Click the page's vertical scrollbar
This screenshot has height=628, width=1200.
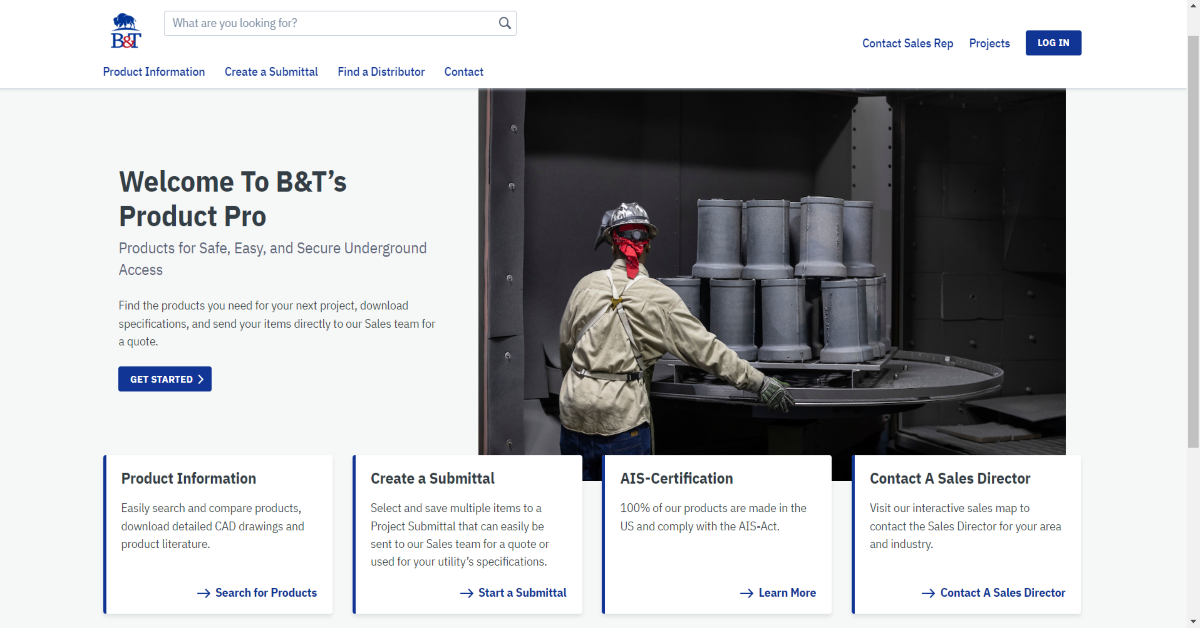click(1192, 300)
